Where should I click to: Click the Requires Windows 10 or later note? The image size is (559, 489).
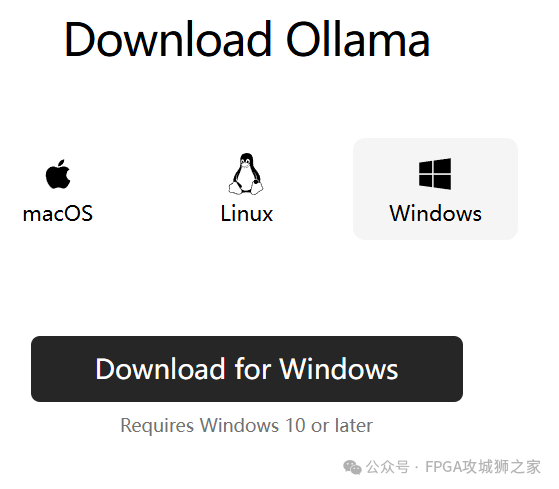point(247,426)
